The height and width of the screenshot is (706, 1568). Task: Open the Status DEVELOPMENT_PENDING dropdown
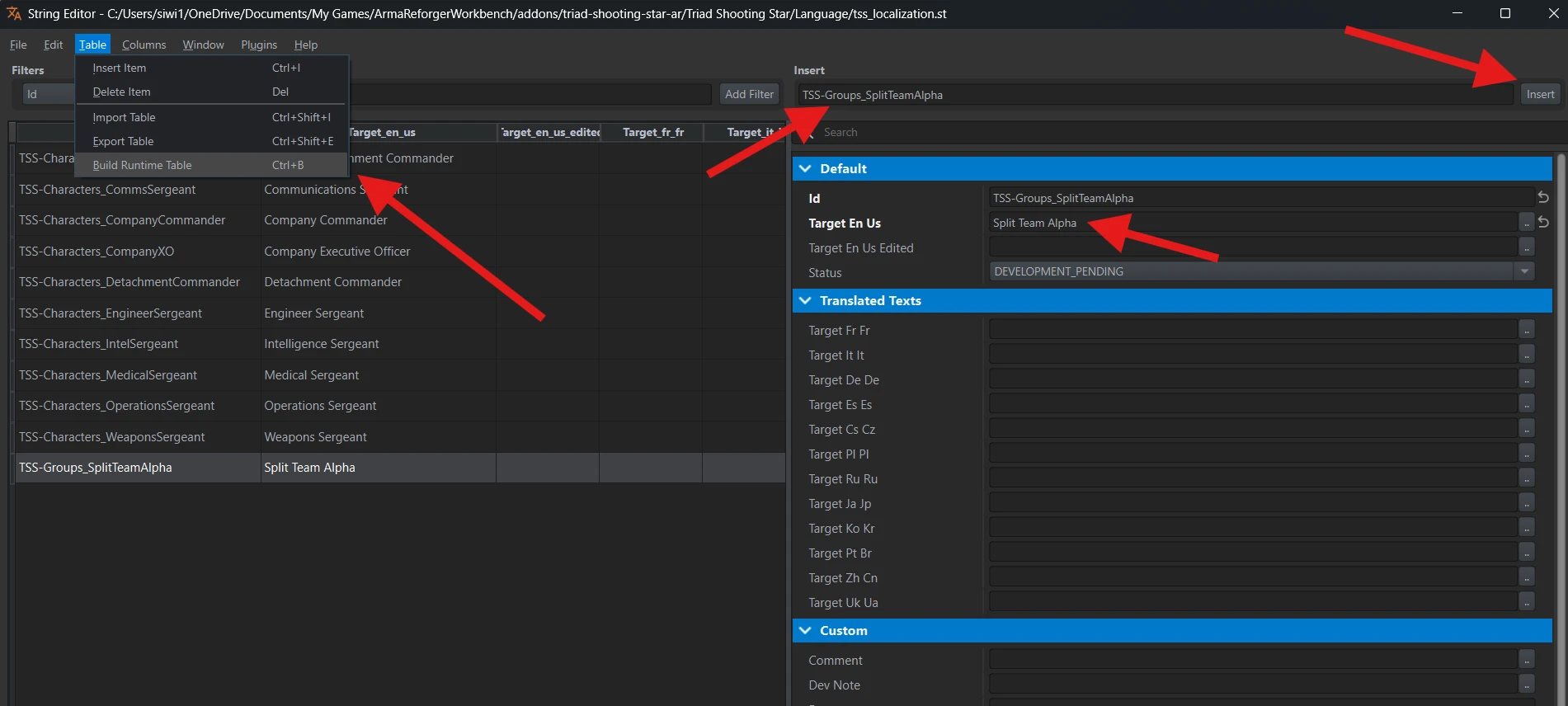(1261, 271)
